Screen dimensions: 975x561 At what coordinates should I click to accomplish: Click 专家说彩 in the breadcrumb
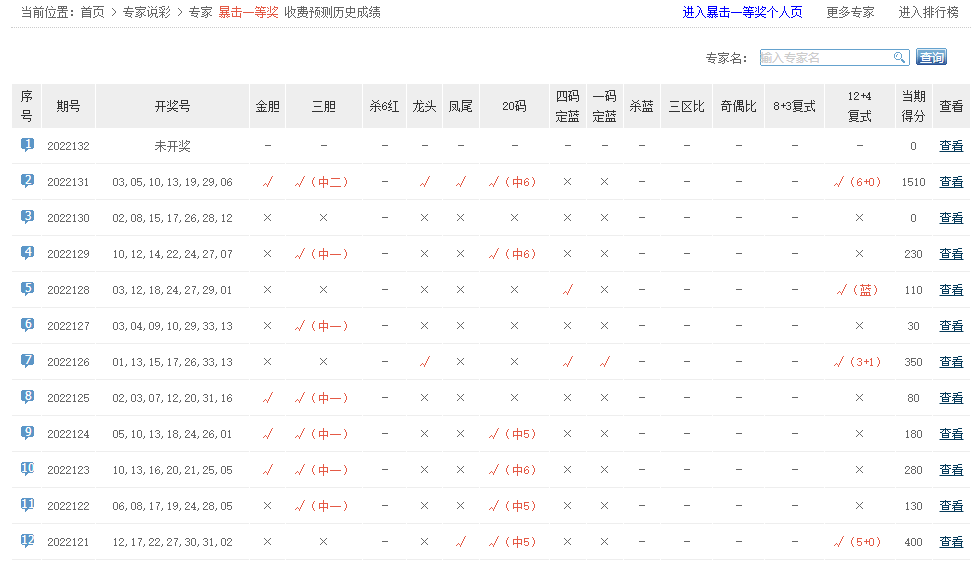coord(146,13)
